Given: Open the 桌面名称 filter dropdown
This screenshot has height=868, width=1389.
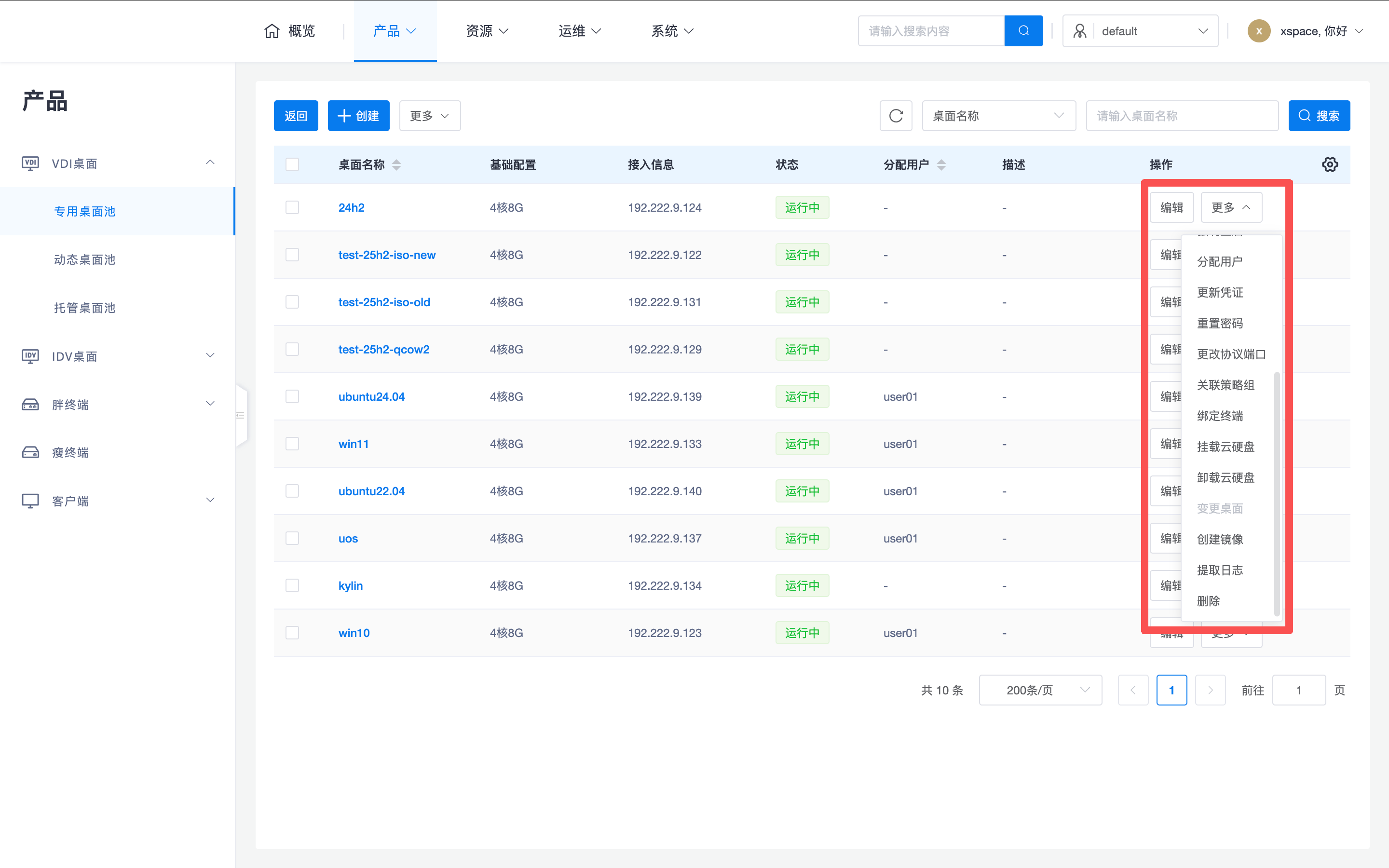Looking at the screenshot, I should (998, 116).
